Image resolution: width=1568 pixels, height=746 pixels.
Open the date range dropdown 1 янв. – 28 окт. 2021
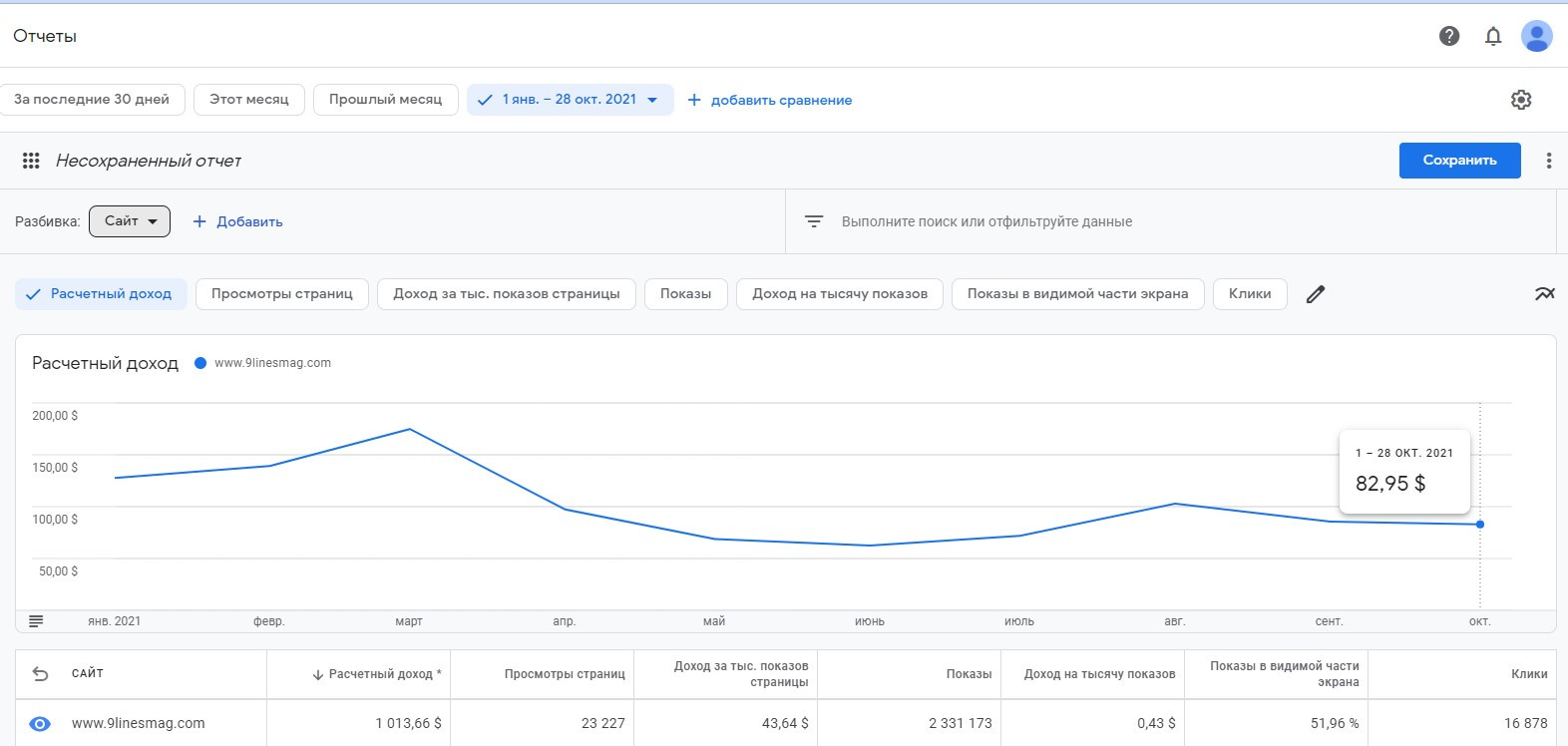tap(570, 100)
